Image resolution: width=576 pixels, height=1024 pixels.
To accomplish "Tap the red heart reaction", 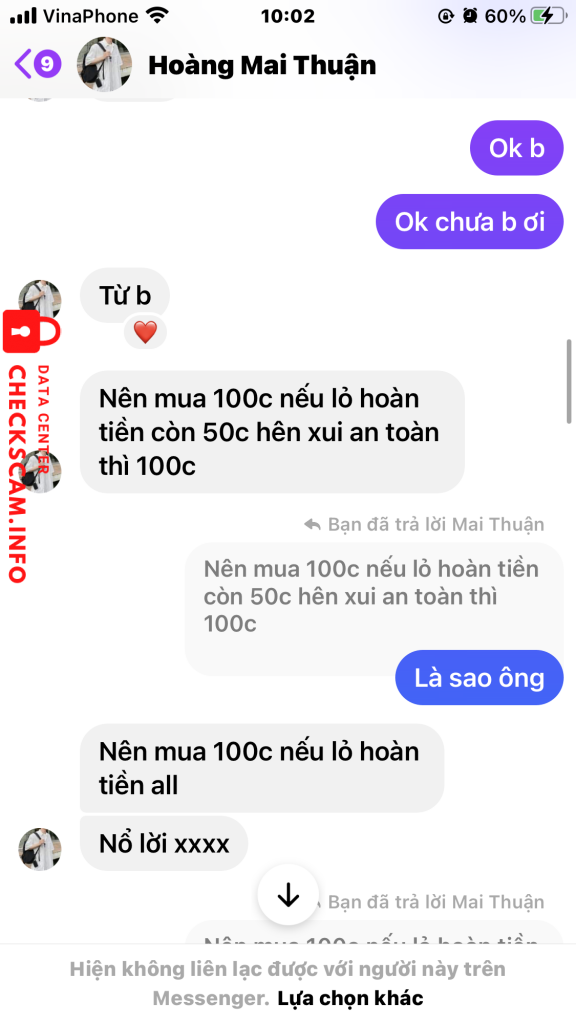I will (x=145, y=333).
